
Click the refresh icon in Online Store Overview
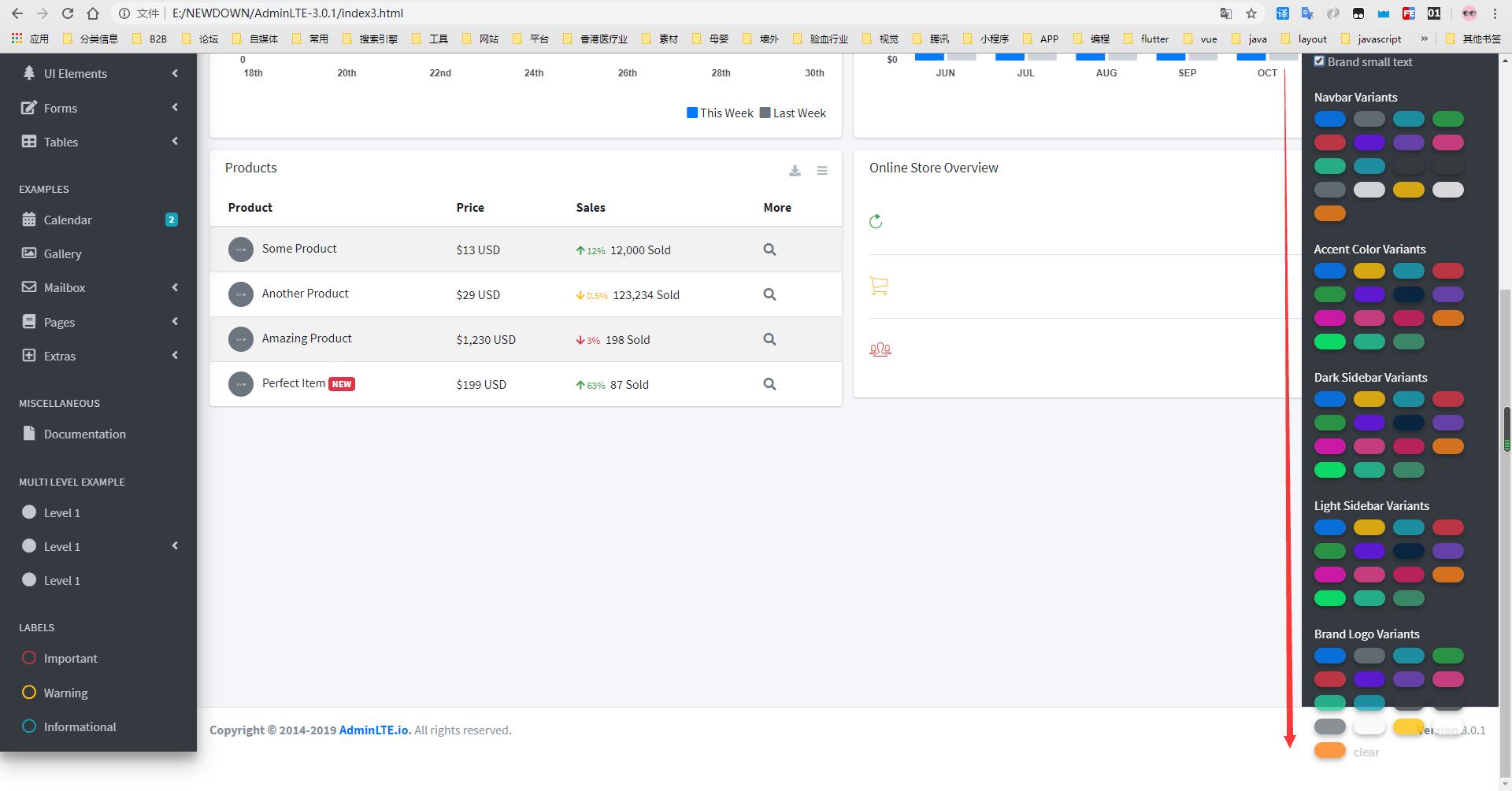point(876,221)
